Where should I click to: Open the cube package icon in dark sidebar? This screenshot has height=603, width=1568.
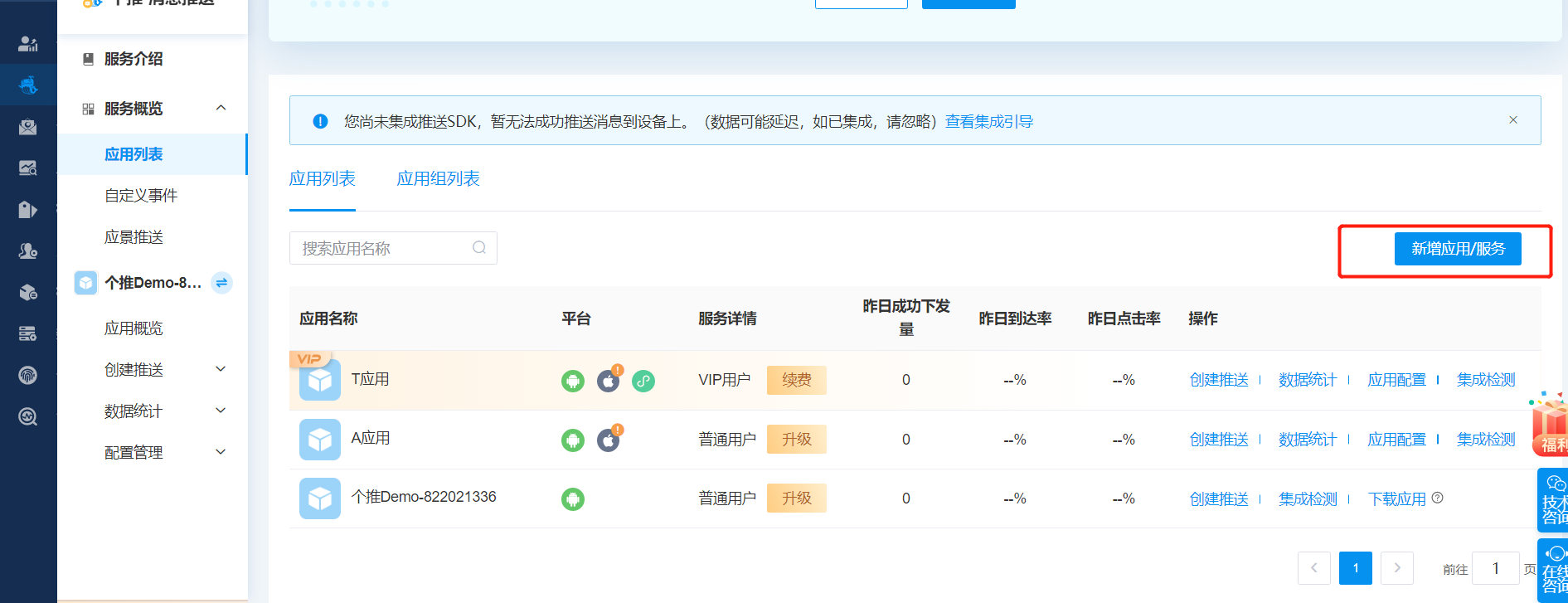(x=28, y=292)
